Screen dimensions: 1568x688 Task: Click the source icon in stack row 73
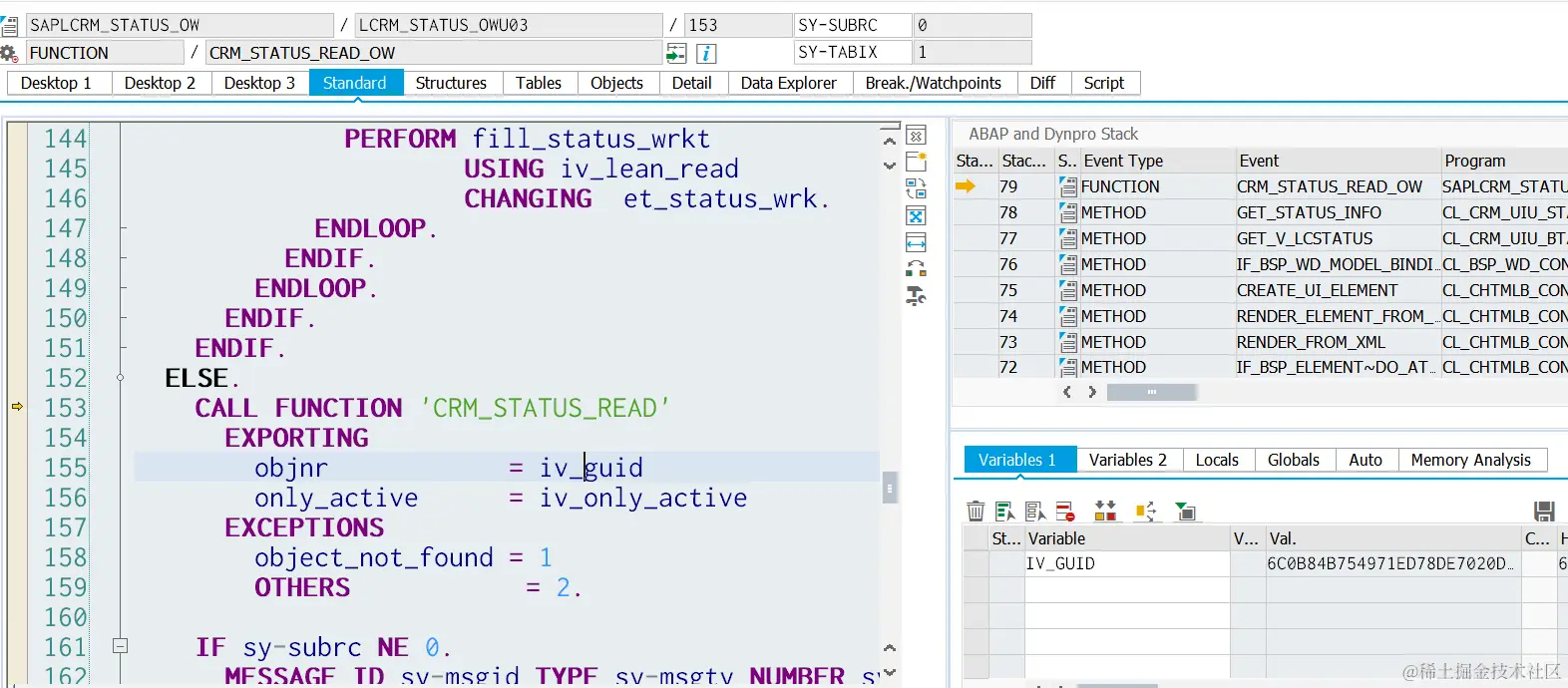[1068, 342]
